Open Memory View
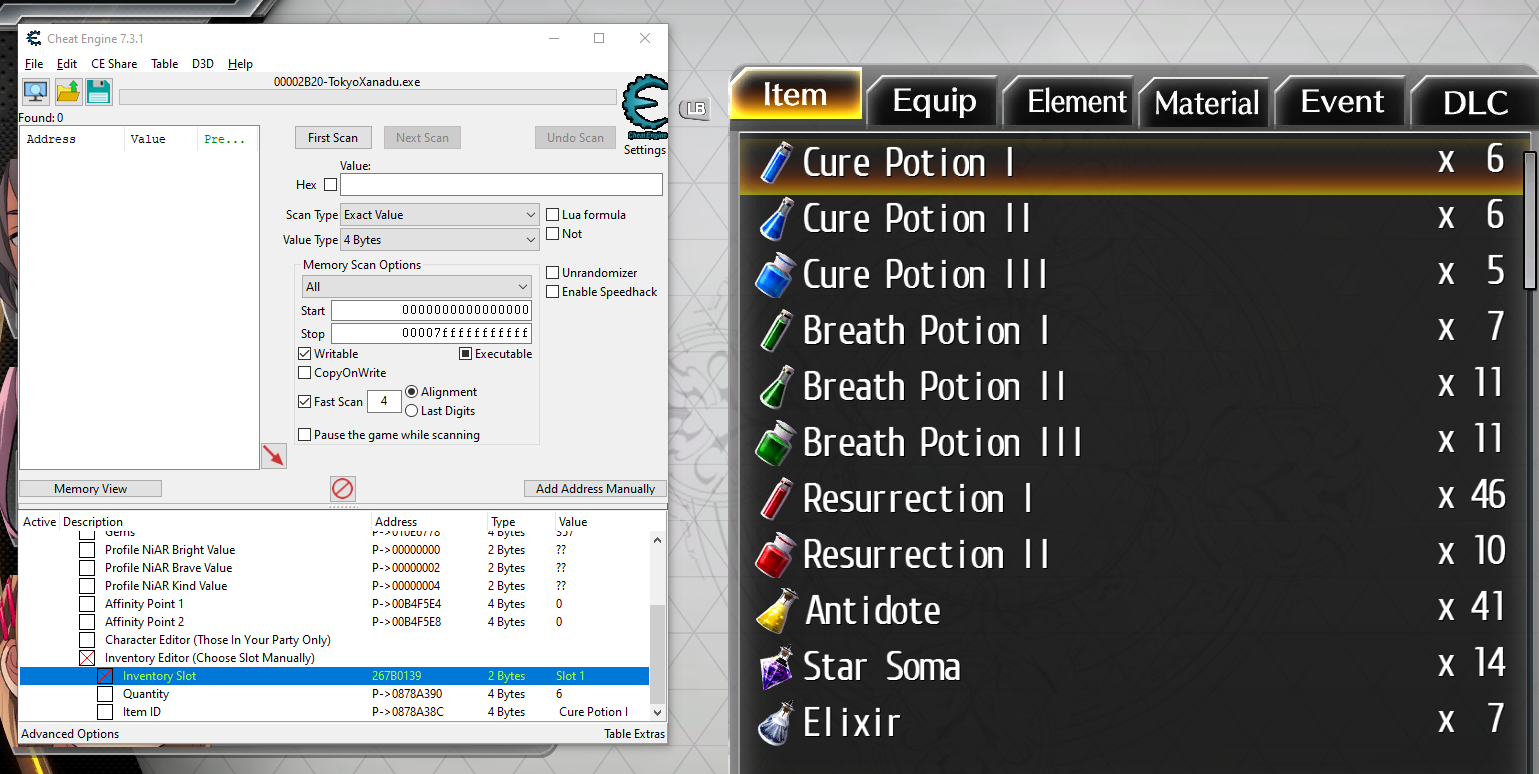 click(x=90, y=489)
